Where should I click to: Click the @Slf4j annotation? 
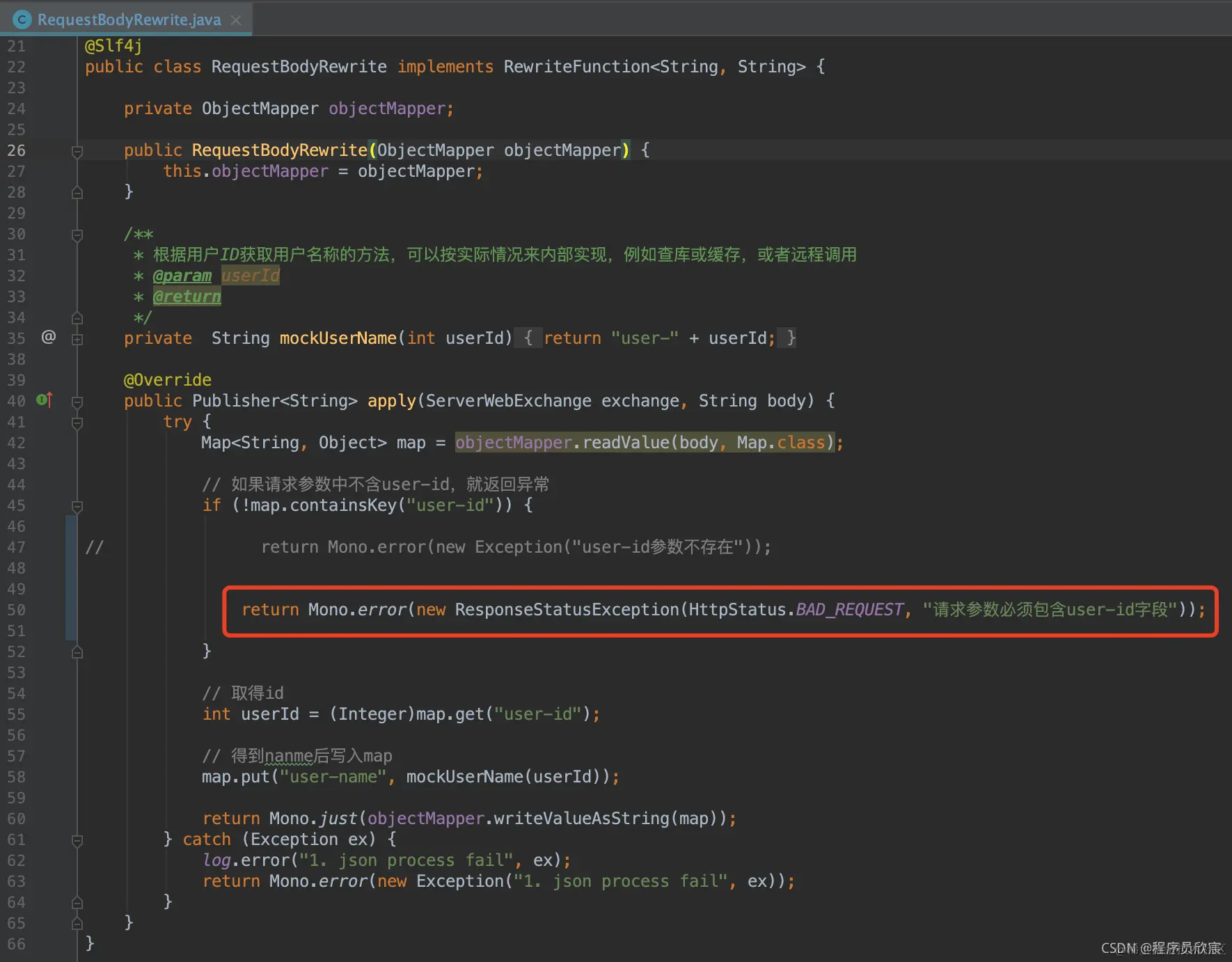click(113, 46)
